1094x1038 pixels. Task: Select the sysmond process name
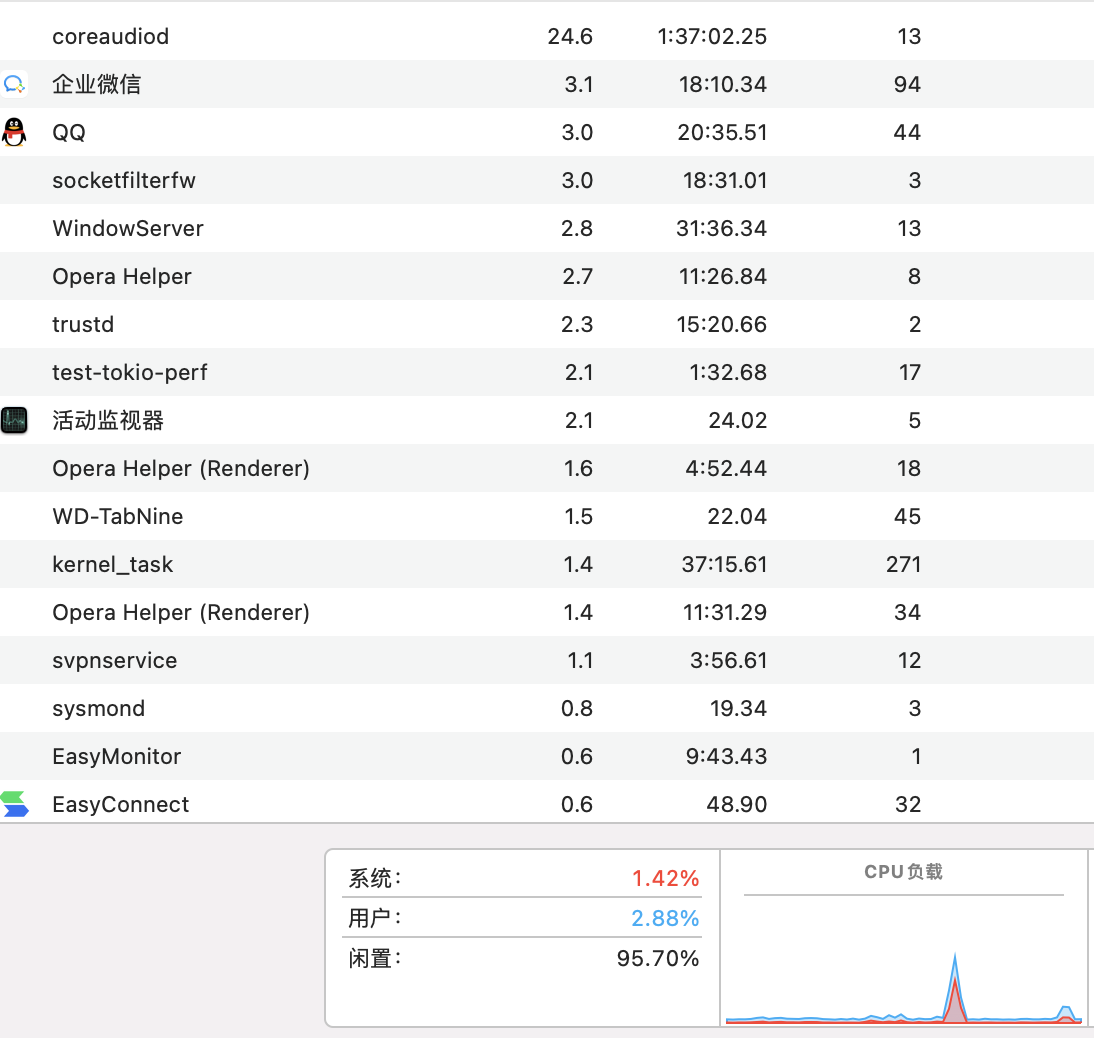click(x=98, y=709)
